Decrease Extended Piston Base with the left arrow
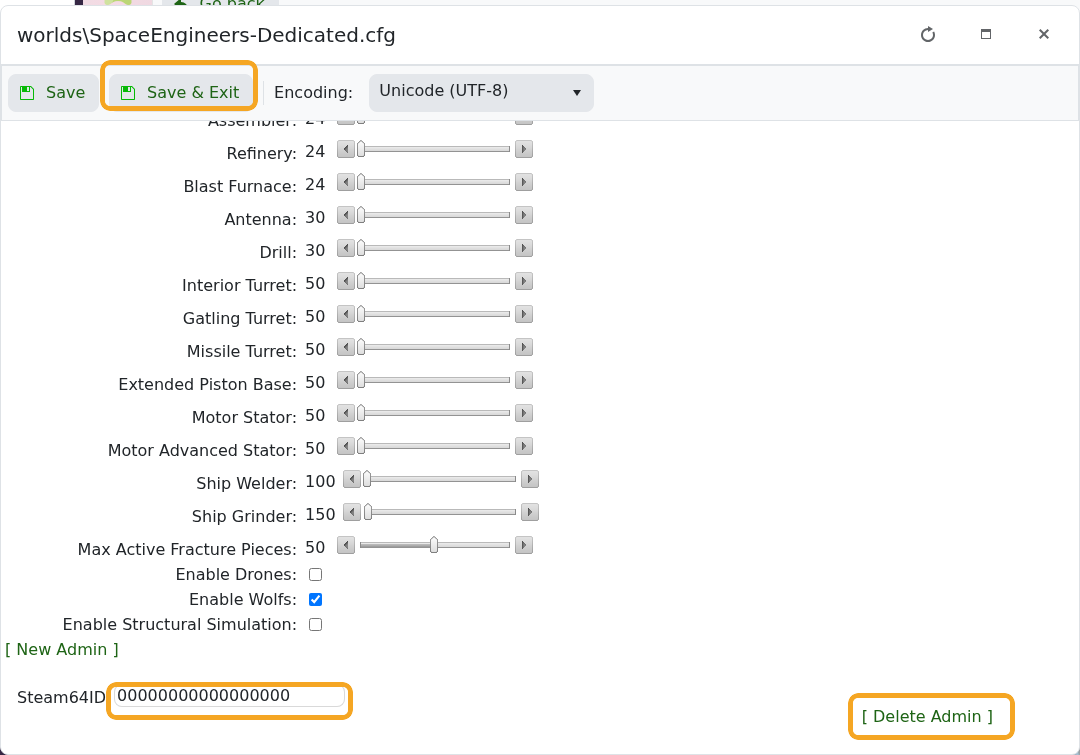 (346, 380)
